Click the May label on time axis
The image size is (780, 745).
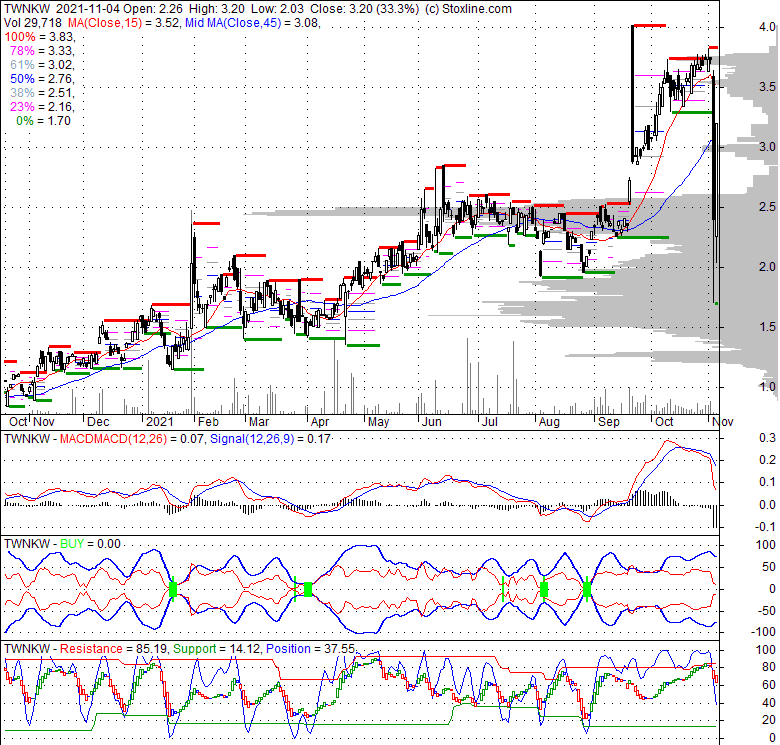pyautogui.click(x=379, y=422)
